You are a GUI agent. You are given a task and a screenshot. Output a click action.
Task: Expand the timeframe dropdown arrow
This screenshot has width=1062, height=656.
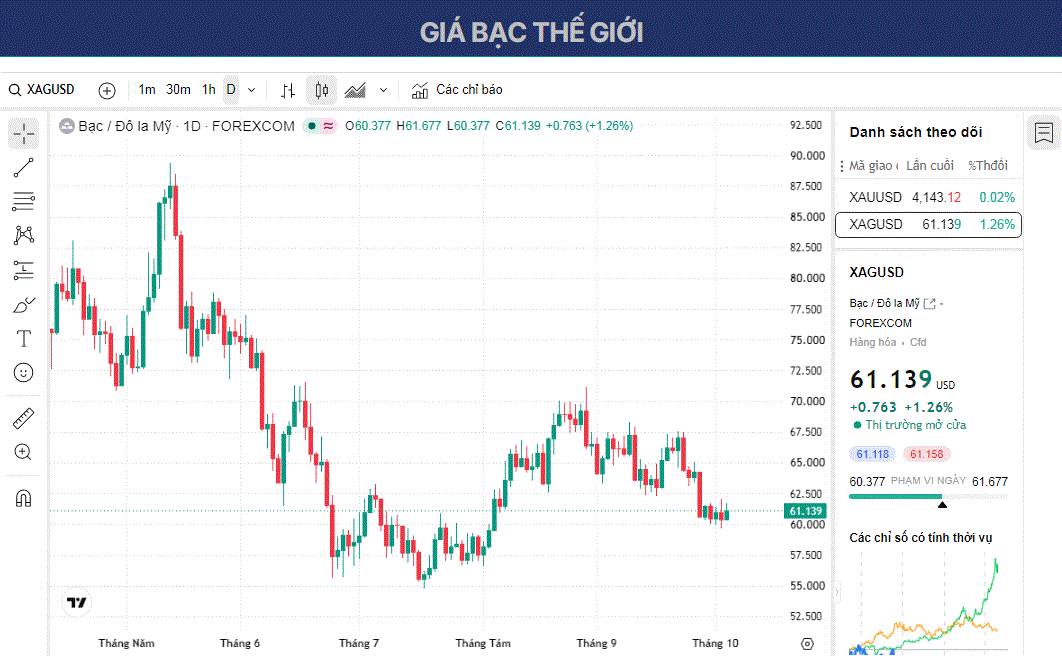252,90
